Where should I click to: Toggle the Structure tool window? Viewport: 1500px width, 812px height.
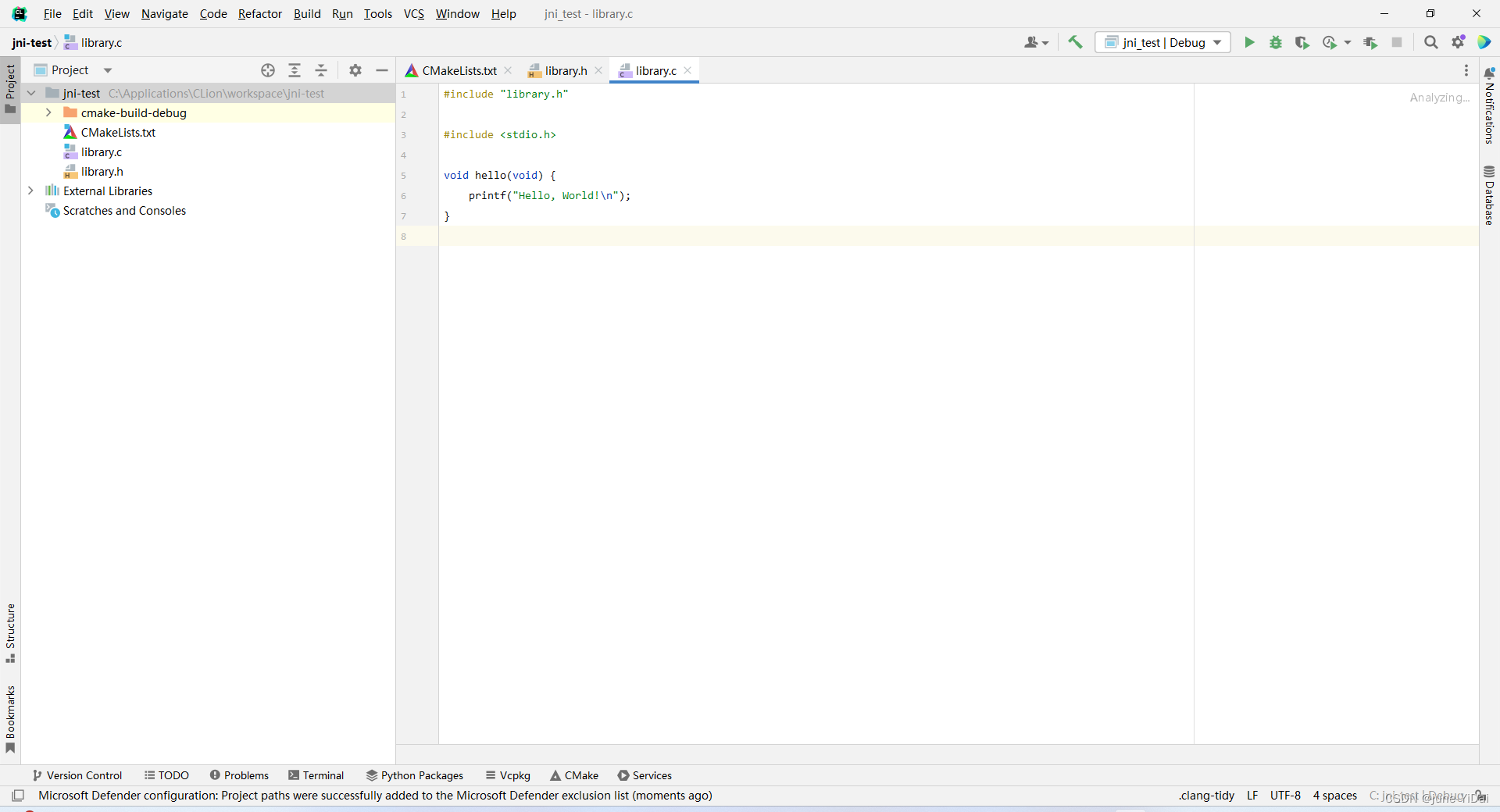pos(10,633)
